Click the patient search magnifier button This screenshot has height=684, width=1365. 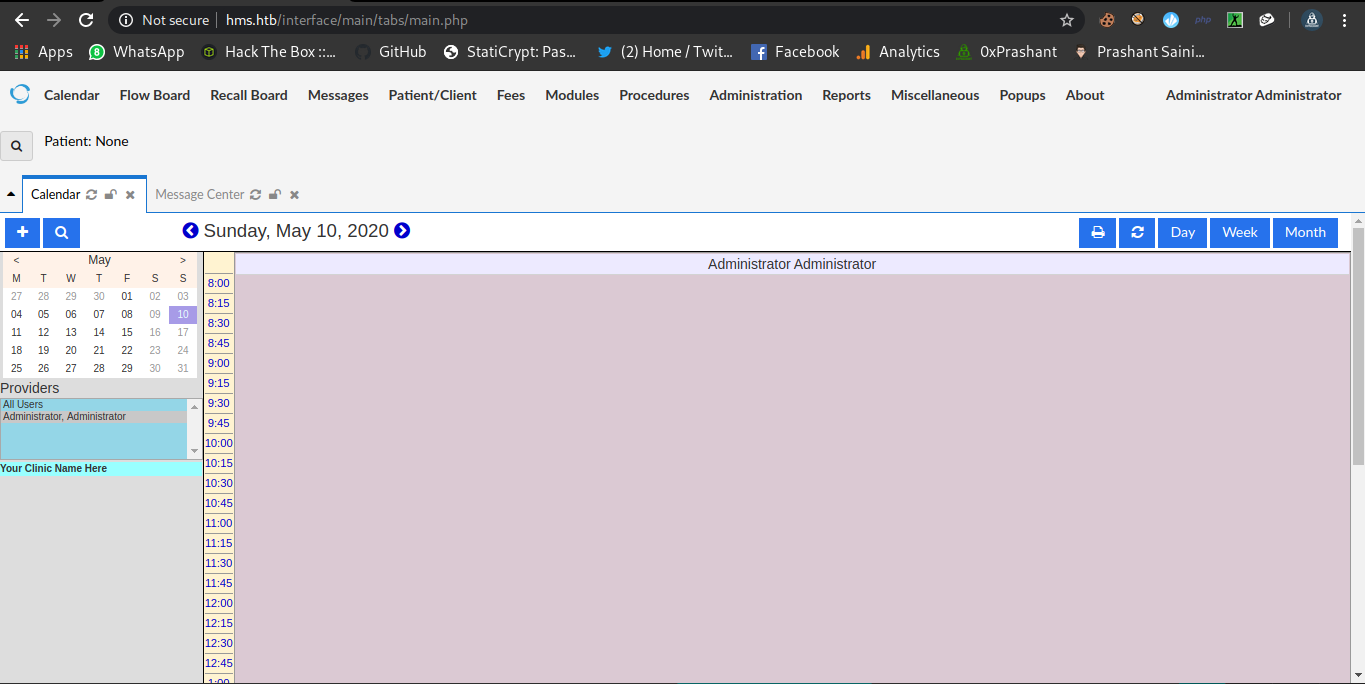pos(16,146)
